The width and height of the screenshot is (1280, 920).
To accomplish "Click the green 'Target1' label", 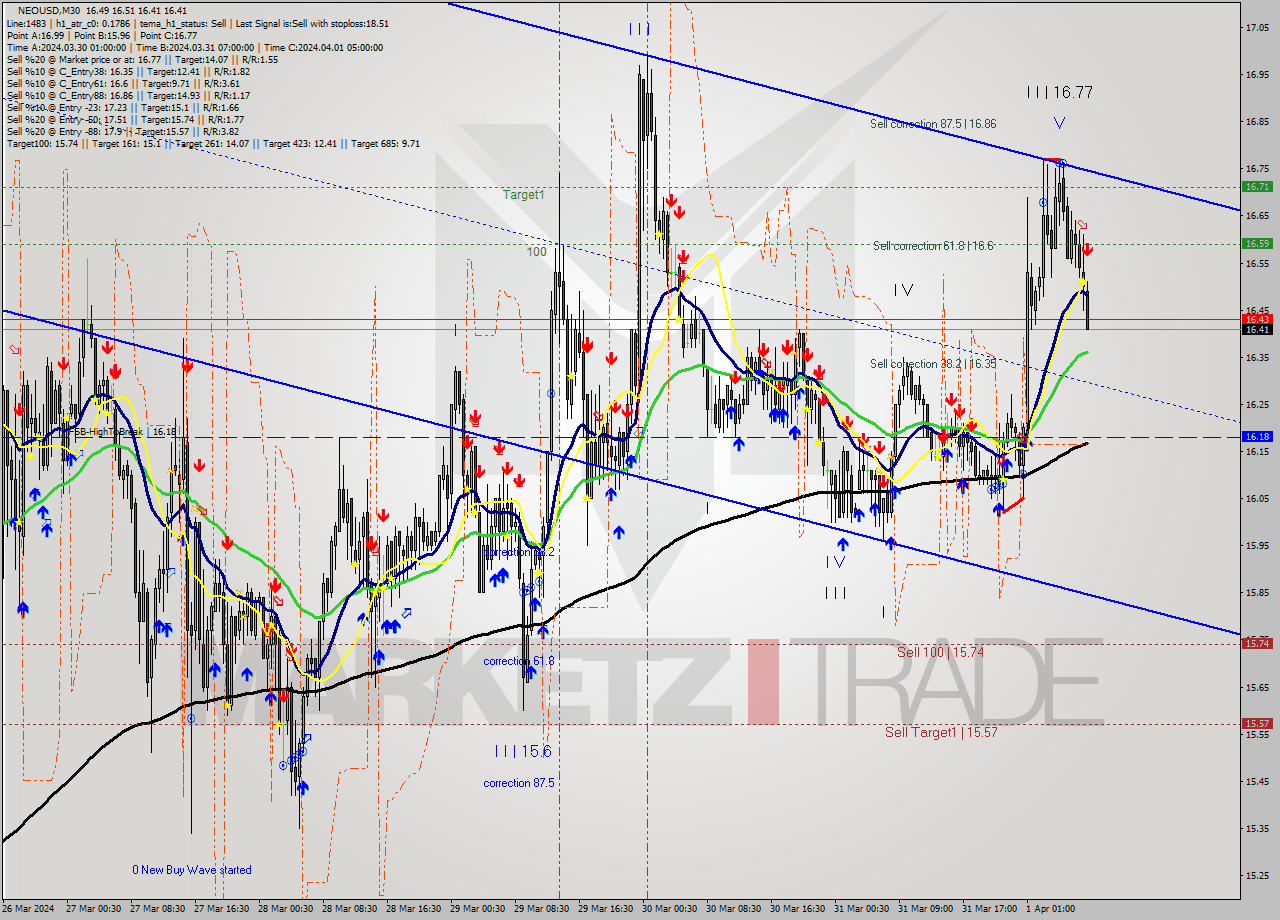I will [x=524, y=195].
